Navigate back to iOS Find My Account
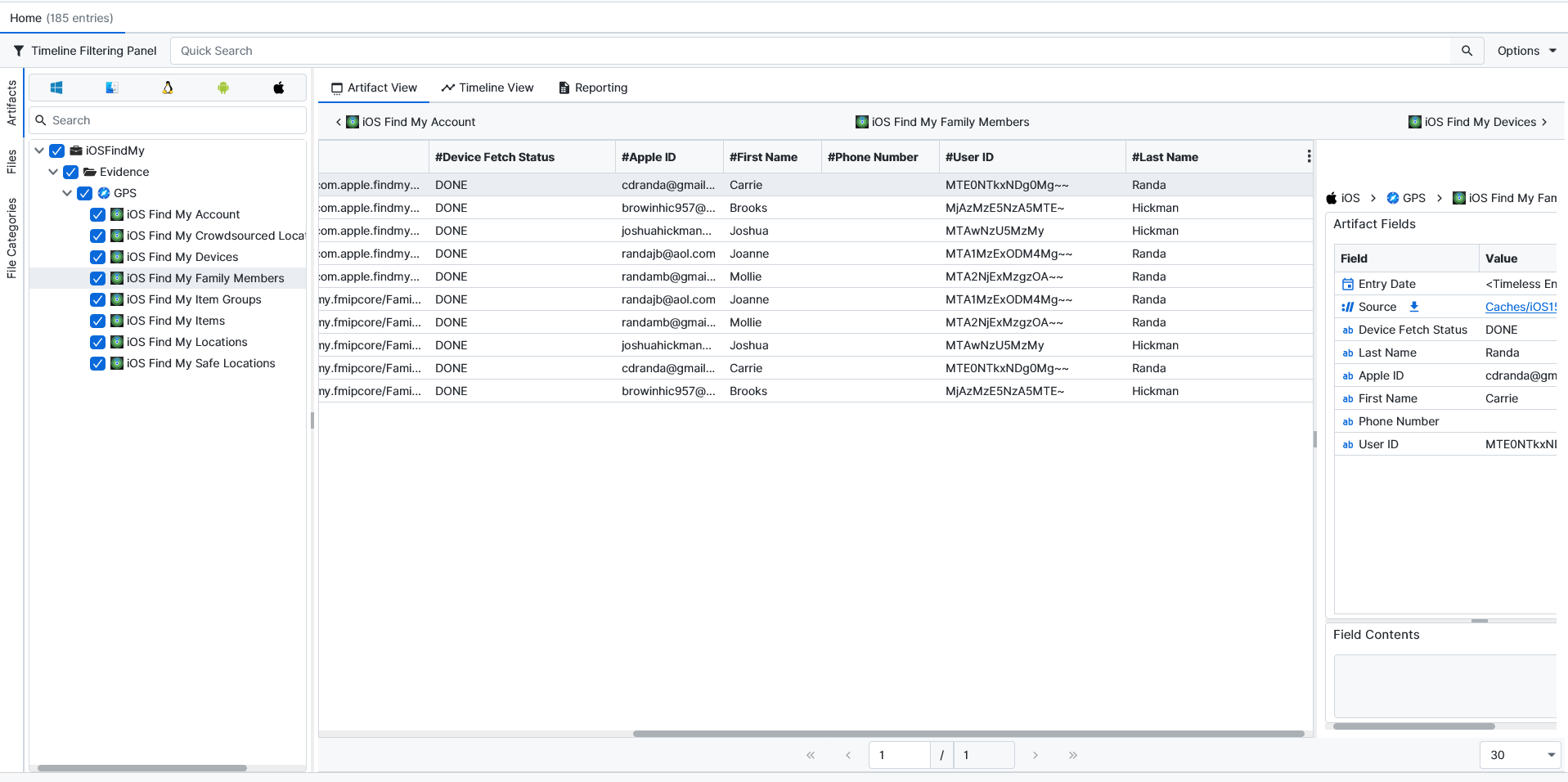Viewport: 1568px width, 782px height. (x=406, y=122)
